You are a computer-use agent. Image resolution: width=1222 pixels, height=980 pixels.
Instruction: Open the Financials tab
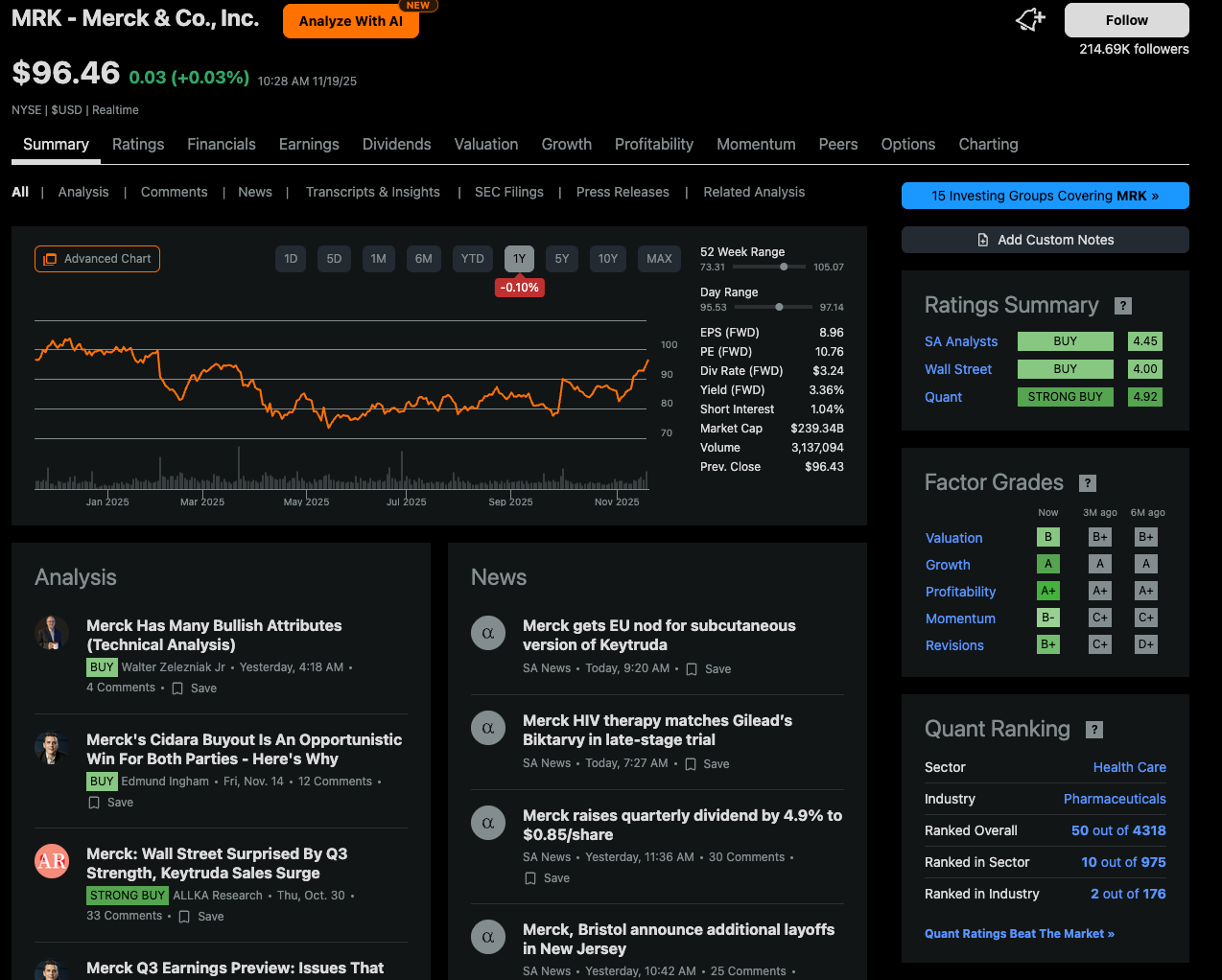[222, 144]
